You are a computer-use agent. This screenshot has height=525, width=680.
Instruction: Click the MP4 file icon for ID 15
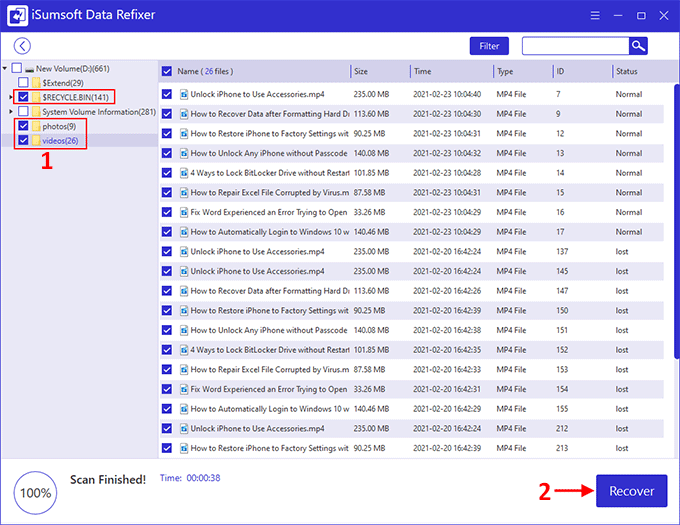pyautogui.click(x=184, y=192)
